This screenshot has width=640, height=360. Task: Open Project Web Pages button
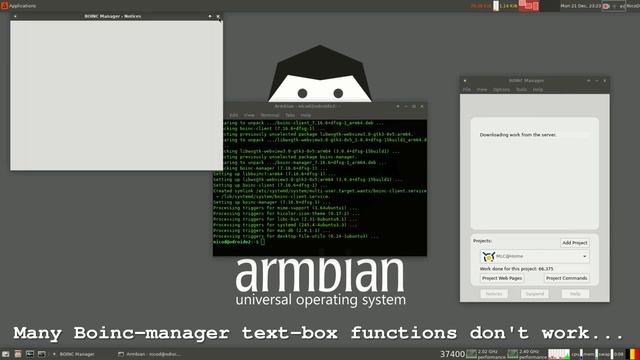point(502,278)
